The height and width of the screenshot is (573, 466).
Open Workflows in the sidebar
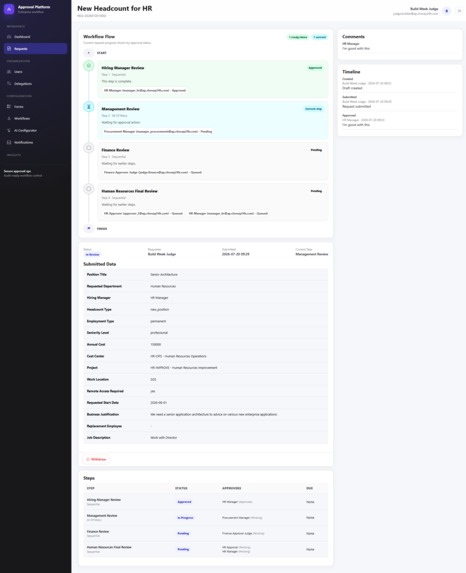click(x=35, y=118)
